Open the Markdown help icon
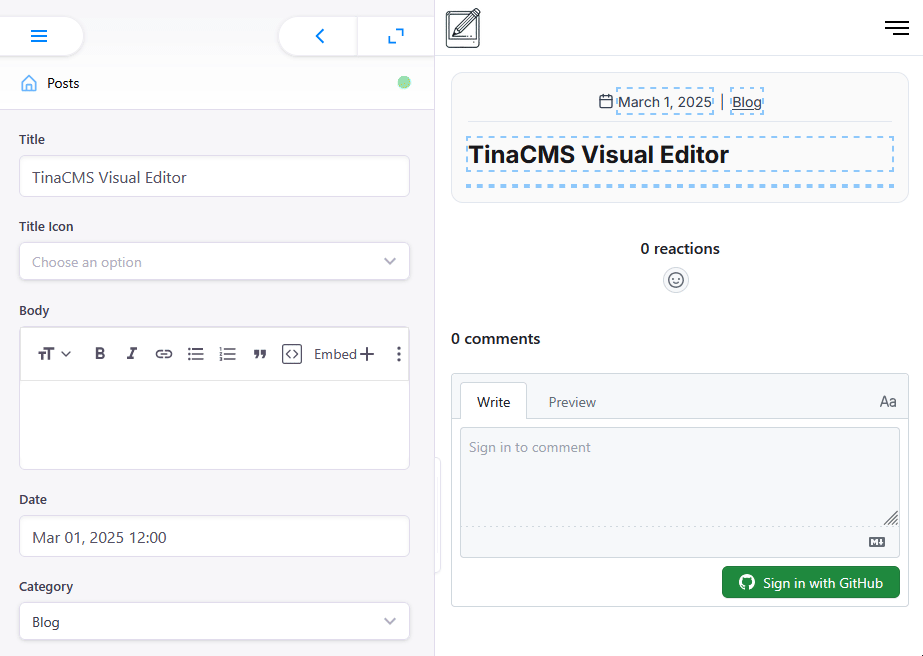The height and width of the screenshot is (656, 923). click(x=877, y=542)
